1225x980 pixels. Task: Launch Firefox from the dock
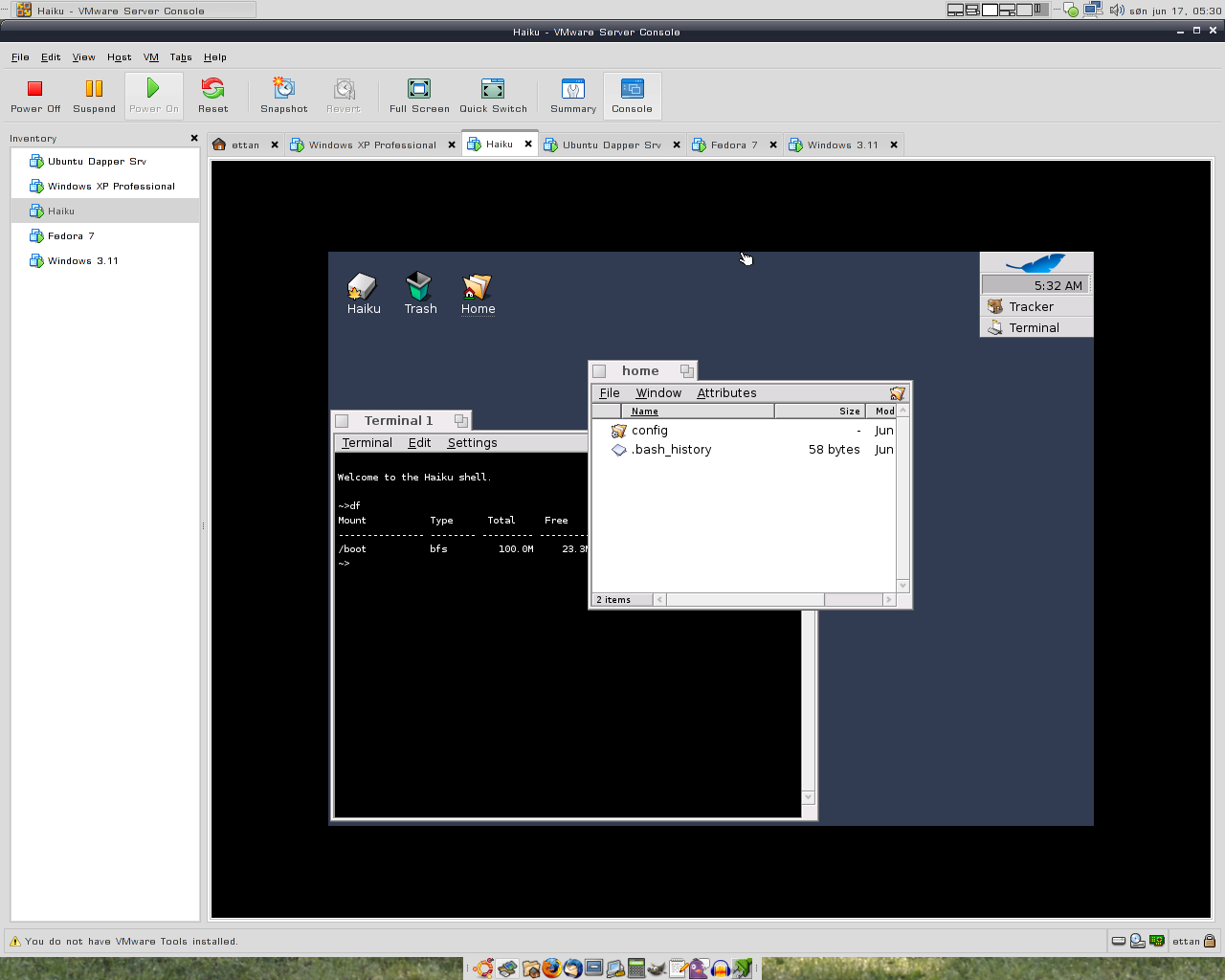pyautogui.click(x=552, y=968)
